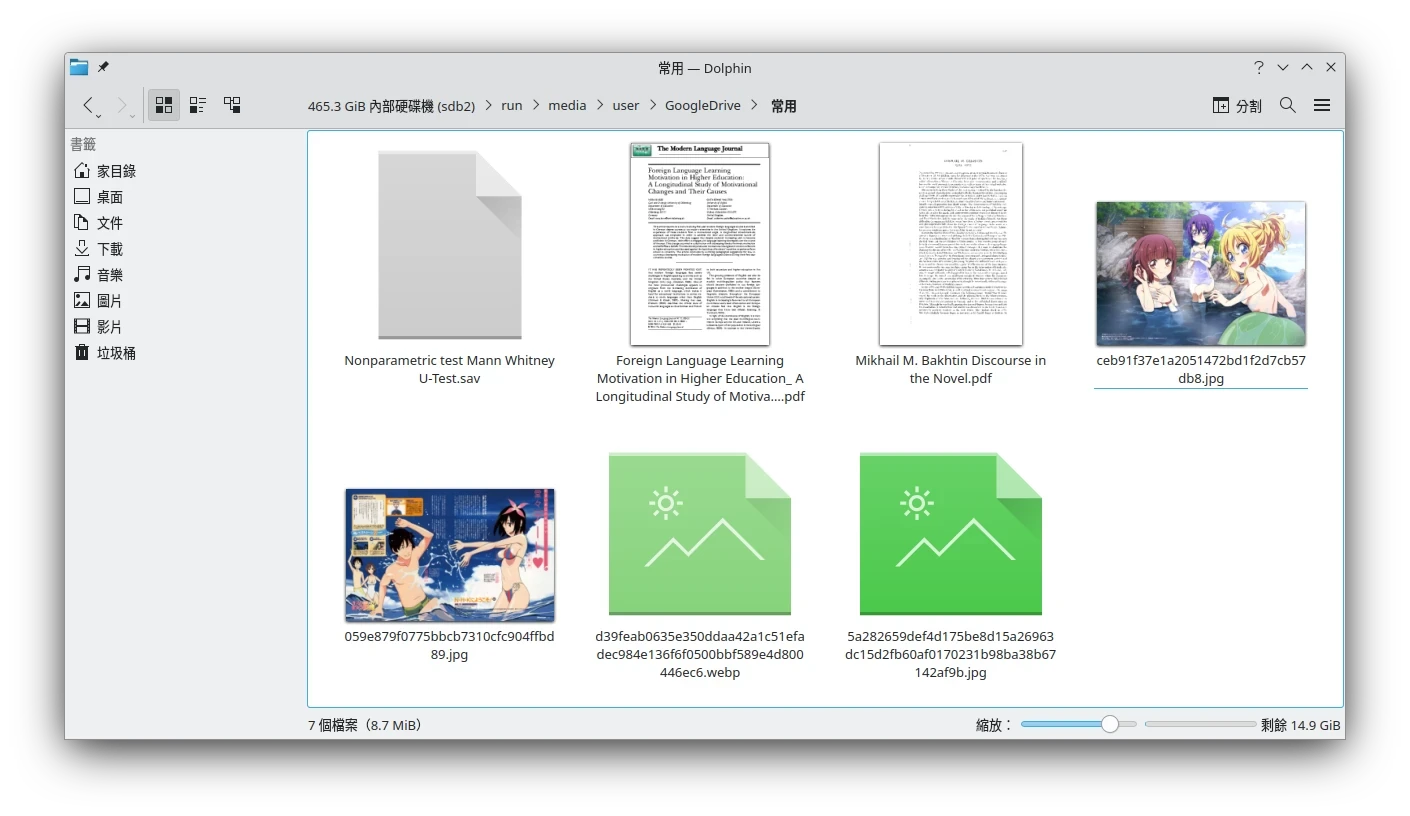Click the Dolphin folder icon in title bar

tap(79, 67)
